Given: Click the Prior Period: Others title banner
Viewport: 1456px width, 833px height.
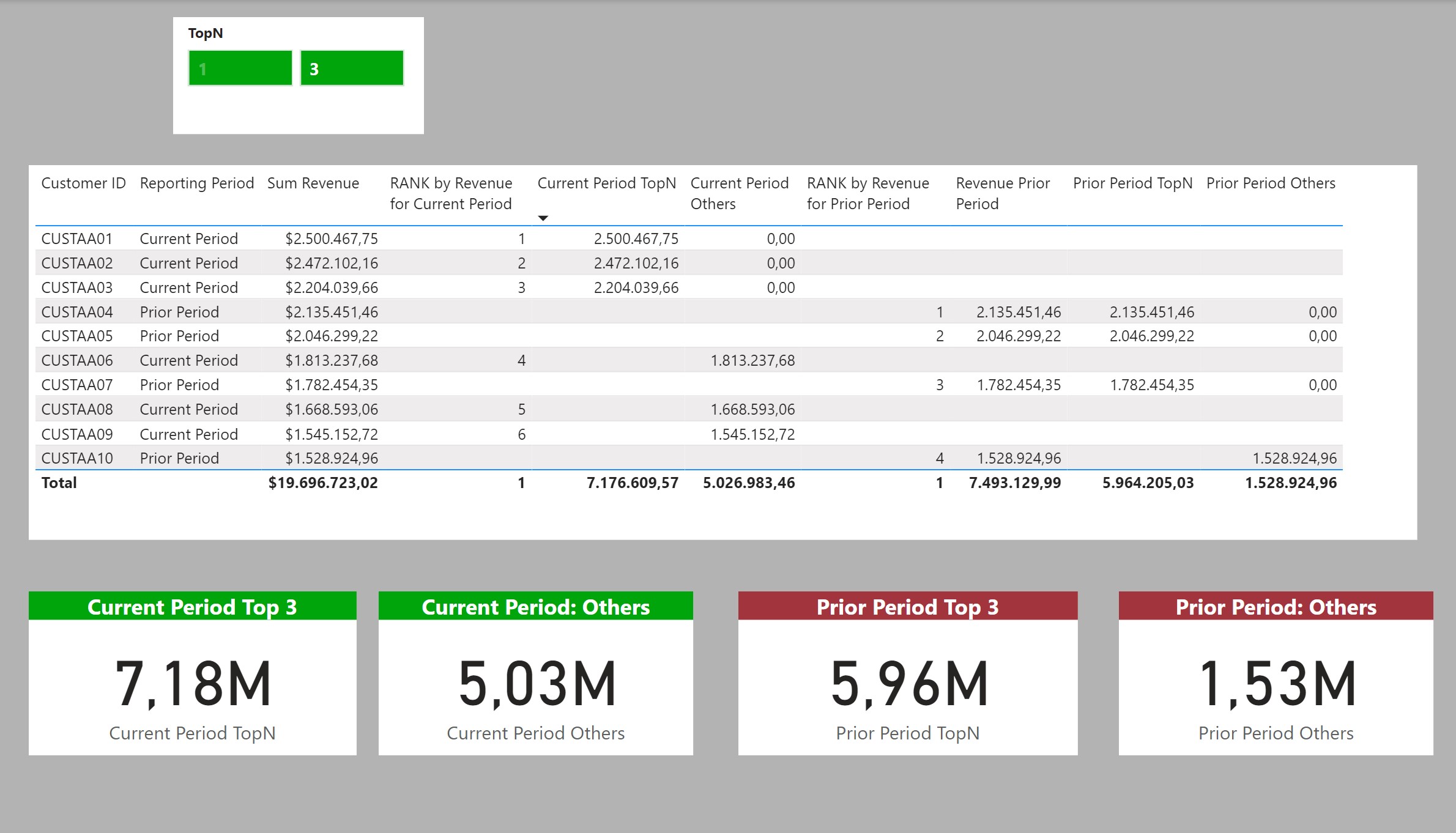Looking at the screenshot, I should coord(1276,606).
